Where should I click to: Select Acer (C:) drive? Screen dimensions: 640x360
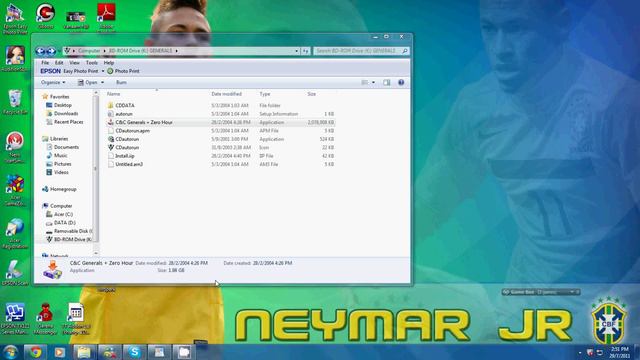coord(63,214)
